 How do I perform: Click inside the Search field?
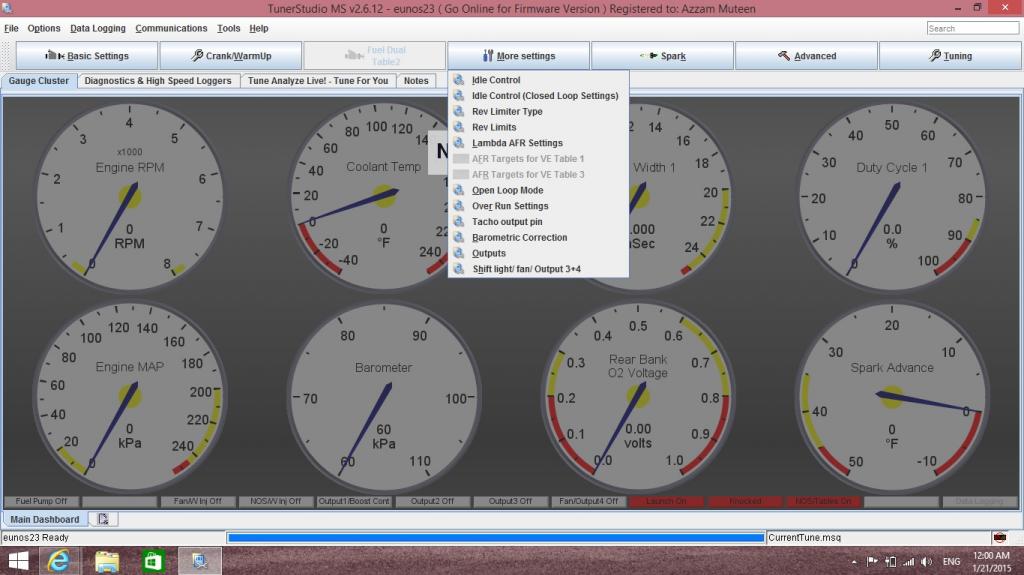[972, 28]
